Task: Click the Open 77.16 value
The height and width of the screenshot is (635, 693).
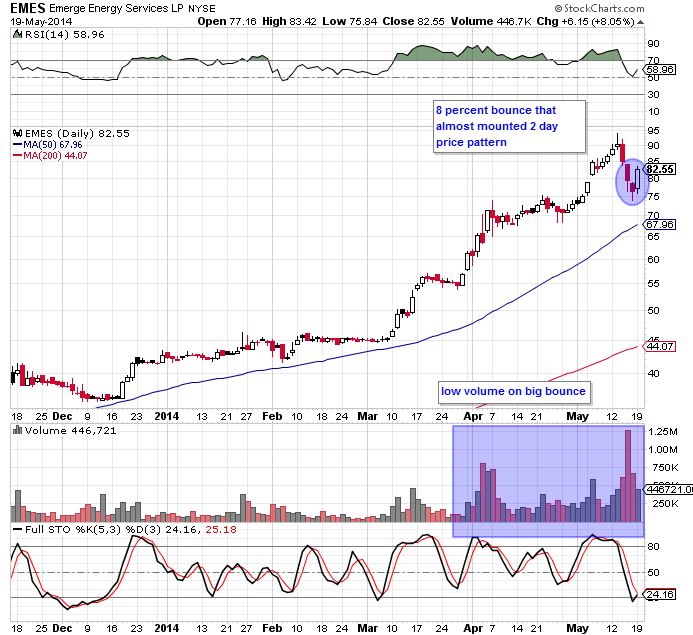Action: click(x=227, y=21)
